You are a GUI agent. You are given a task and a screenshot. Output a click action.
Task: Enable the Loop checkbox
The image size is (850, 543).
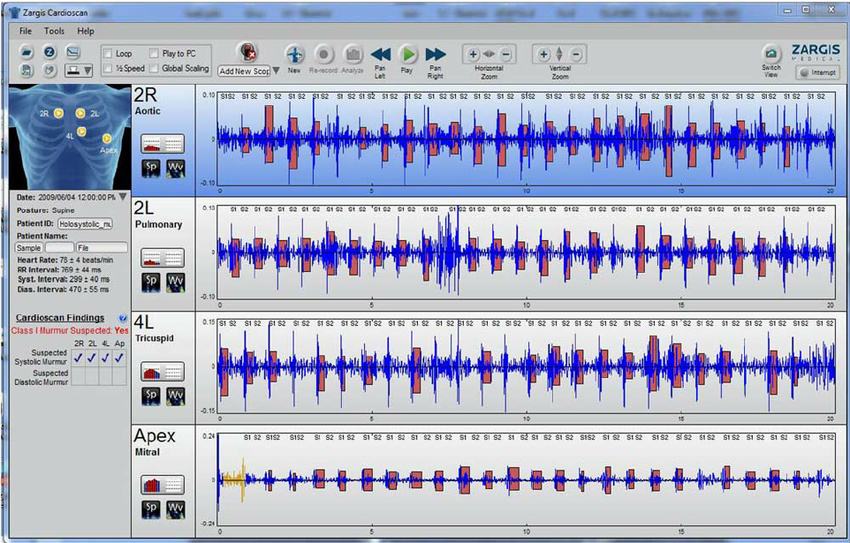109,53
